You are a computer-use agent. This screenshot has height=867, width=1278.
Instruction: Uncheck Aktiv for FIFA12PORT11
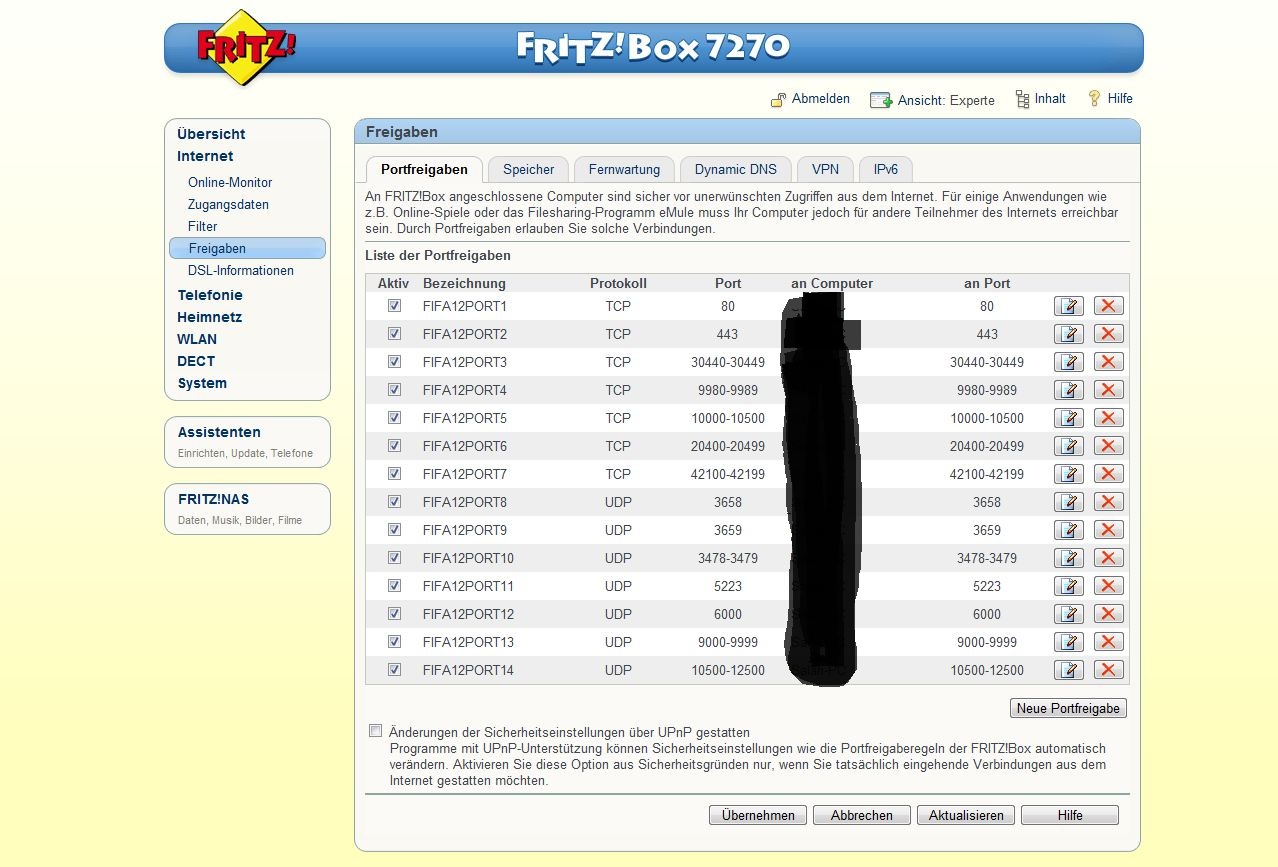pyautogui.click(x=394, y=586)
